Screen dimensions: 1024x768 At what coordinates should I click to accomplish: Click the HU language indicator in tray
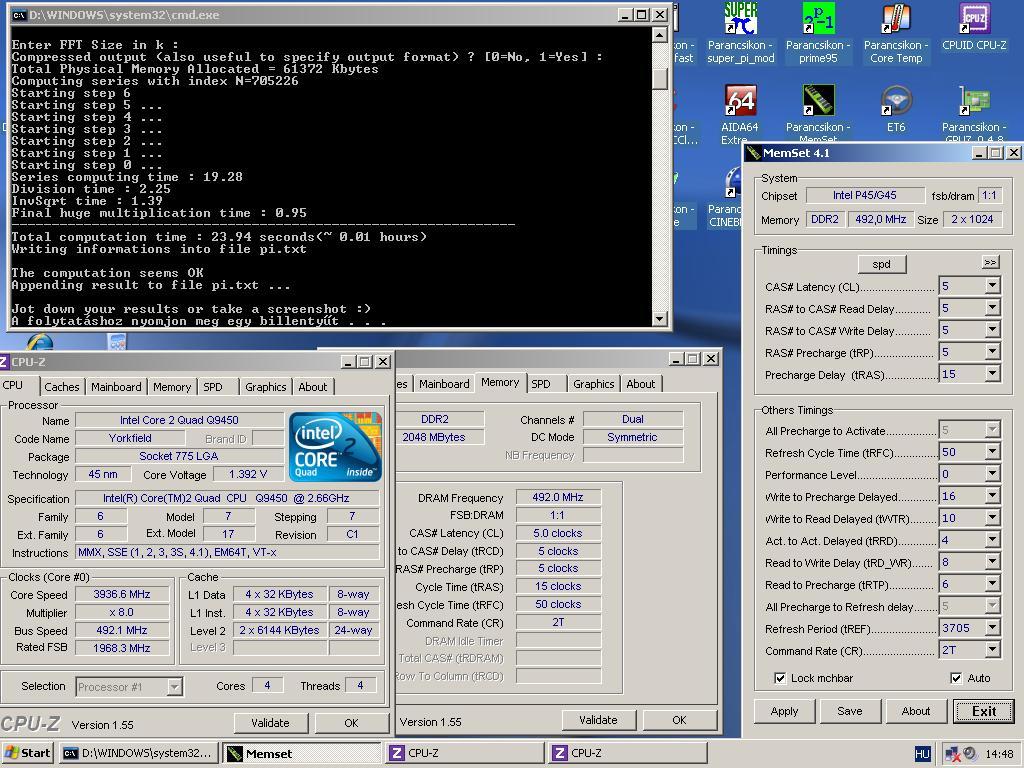[922, 754]
